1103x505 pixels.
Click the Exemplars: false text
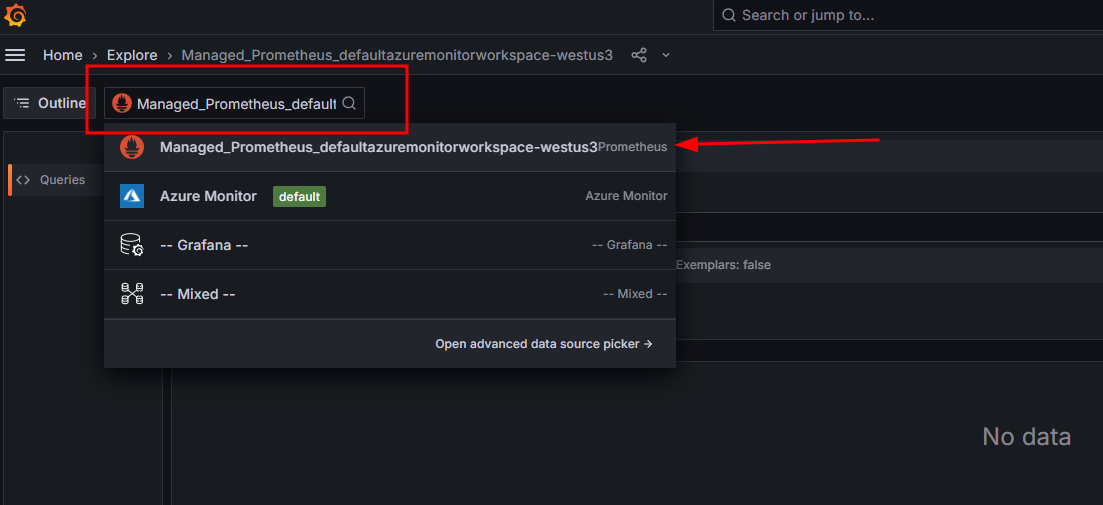pos(723,265)
